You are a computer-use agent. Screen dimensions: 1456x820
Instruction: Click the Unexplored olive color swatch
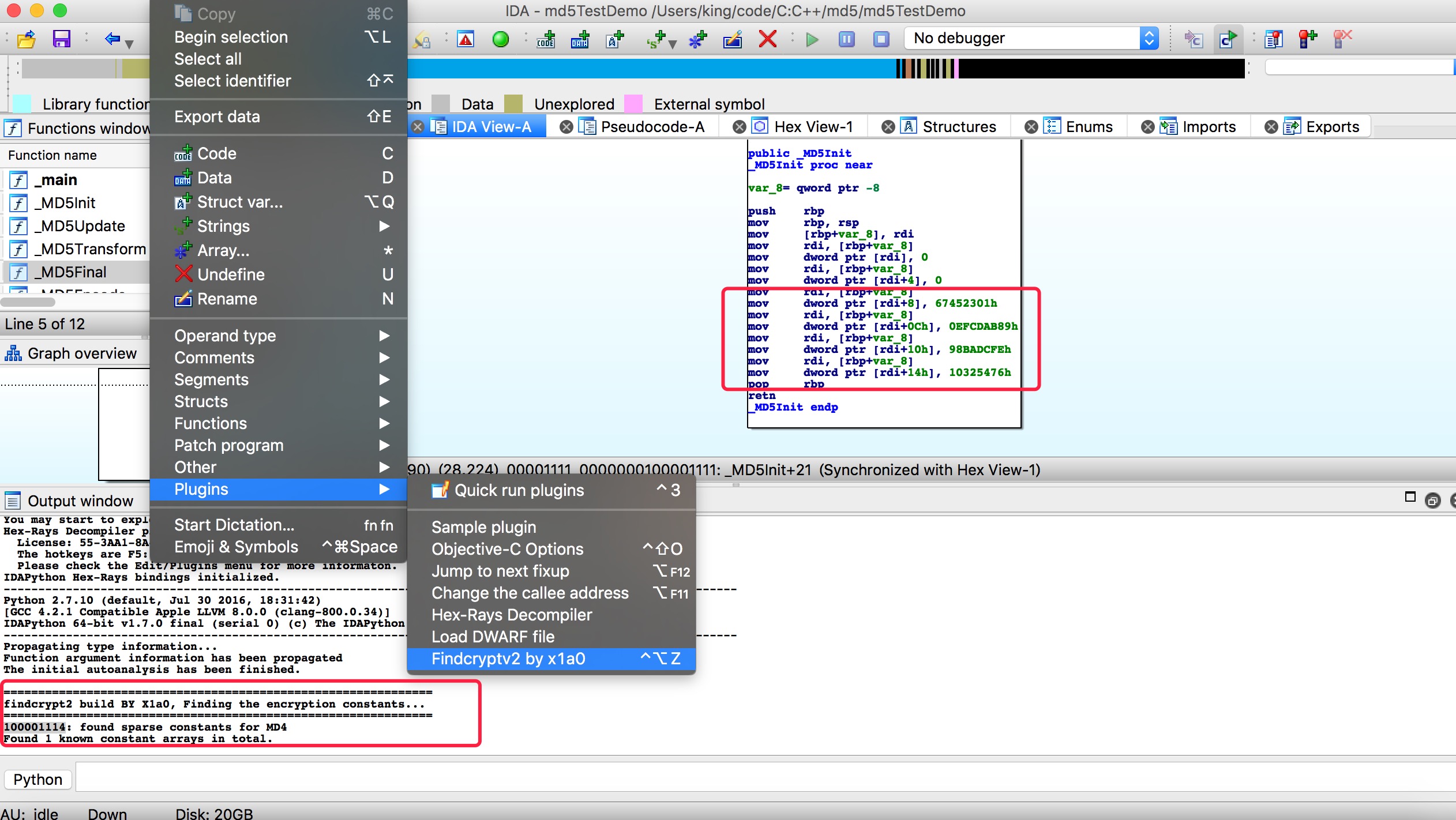(513, 104)
